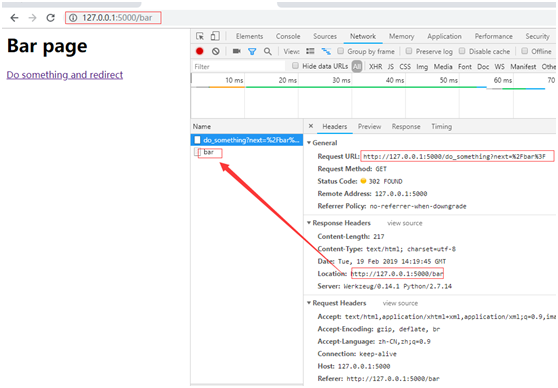Follow the Do something and redirect link
Viewport: 558px width, 388px height.
[x=65, y=75]
